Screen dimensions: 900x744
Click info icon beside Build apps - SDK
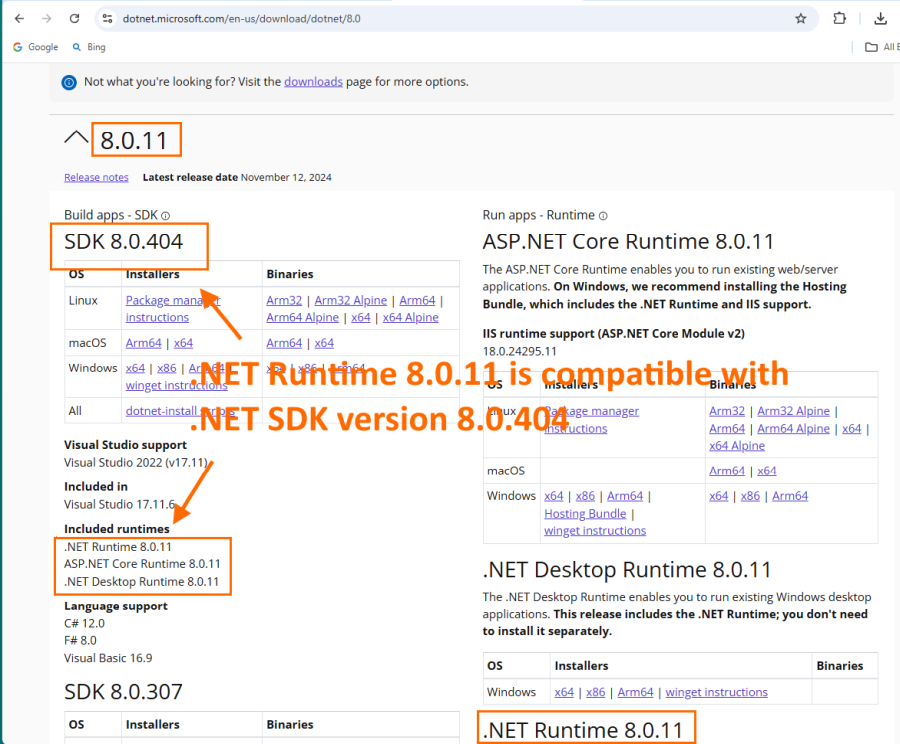point(166,216)
